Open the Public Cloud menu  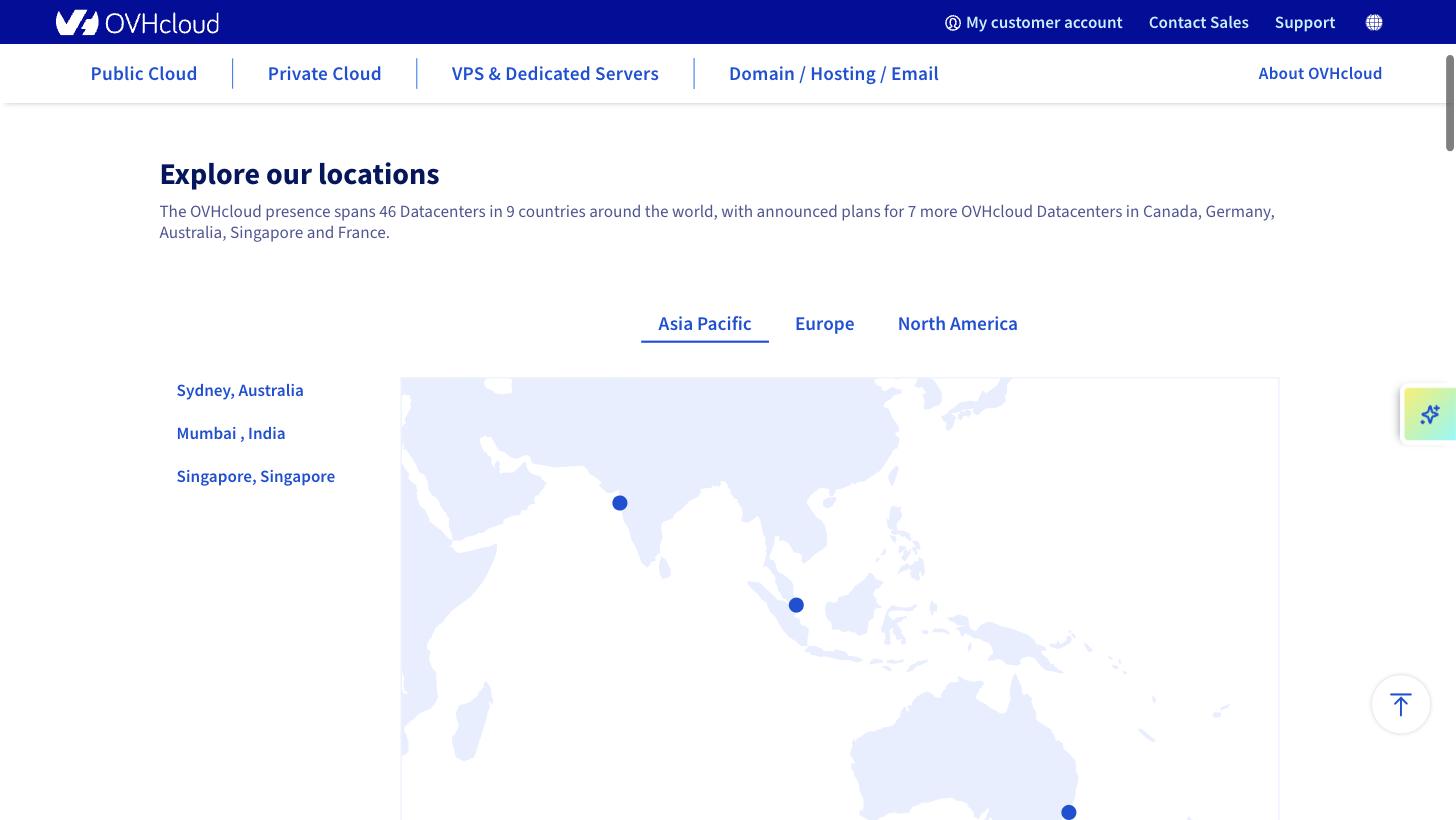(144, 73)
